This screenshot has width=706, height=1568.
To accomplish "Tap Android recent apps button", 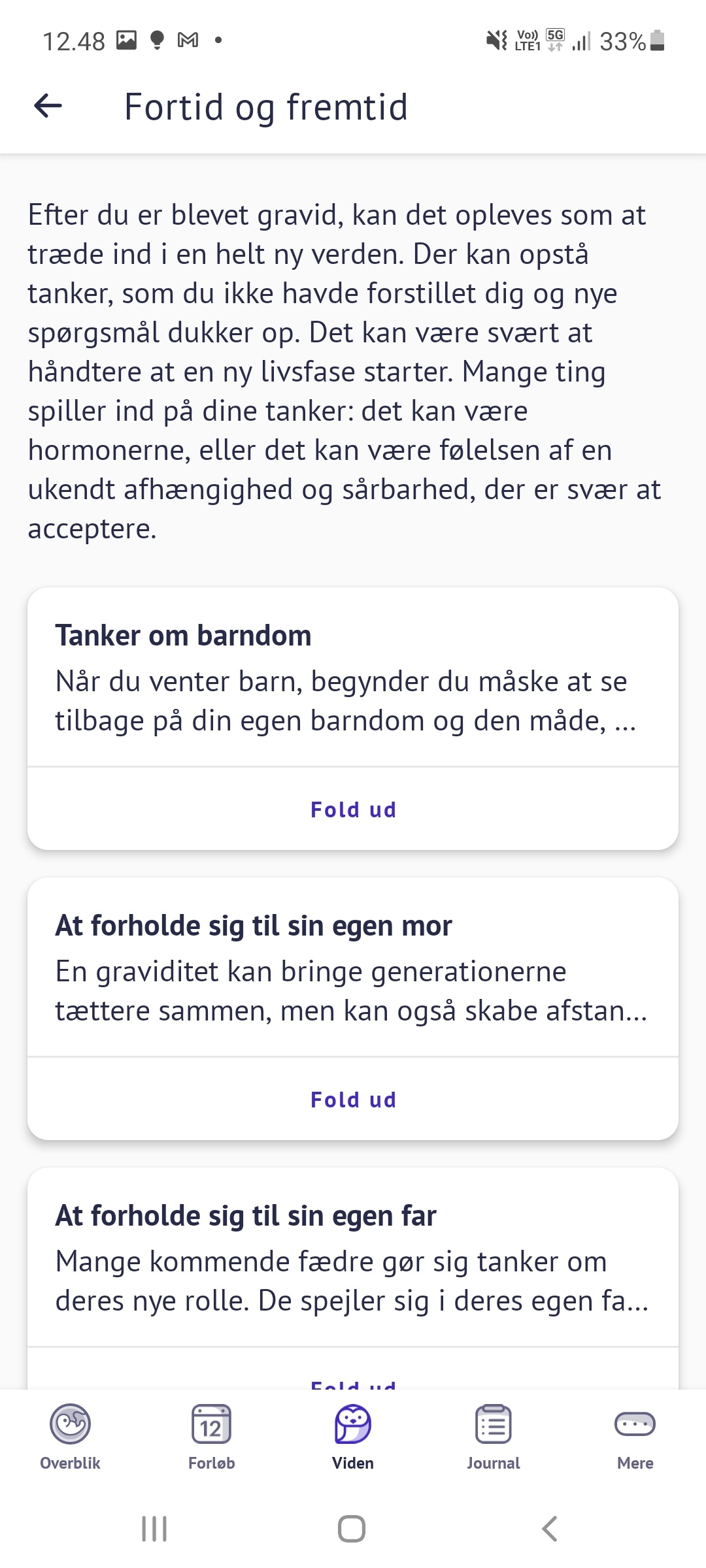I will [154, 1529].
